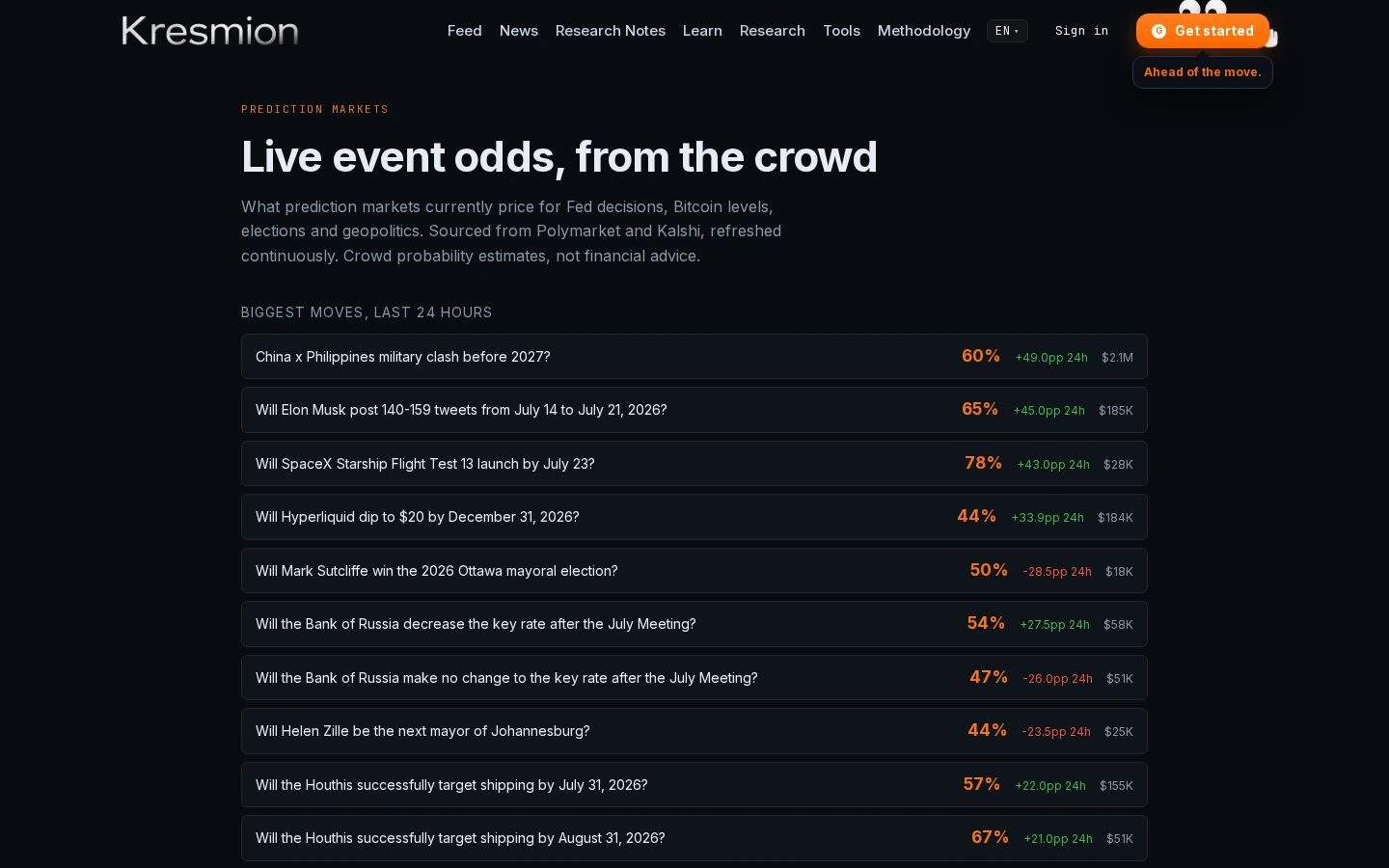Click the +27.5pp 24h change
The height and width of the screenshot is (868, 1389).
coord(1055,625)
